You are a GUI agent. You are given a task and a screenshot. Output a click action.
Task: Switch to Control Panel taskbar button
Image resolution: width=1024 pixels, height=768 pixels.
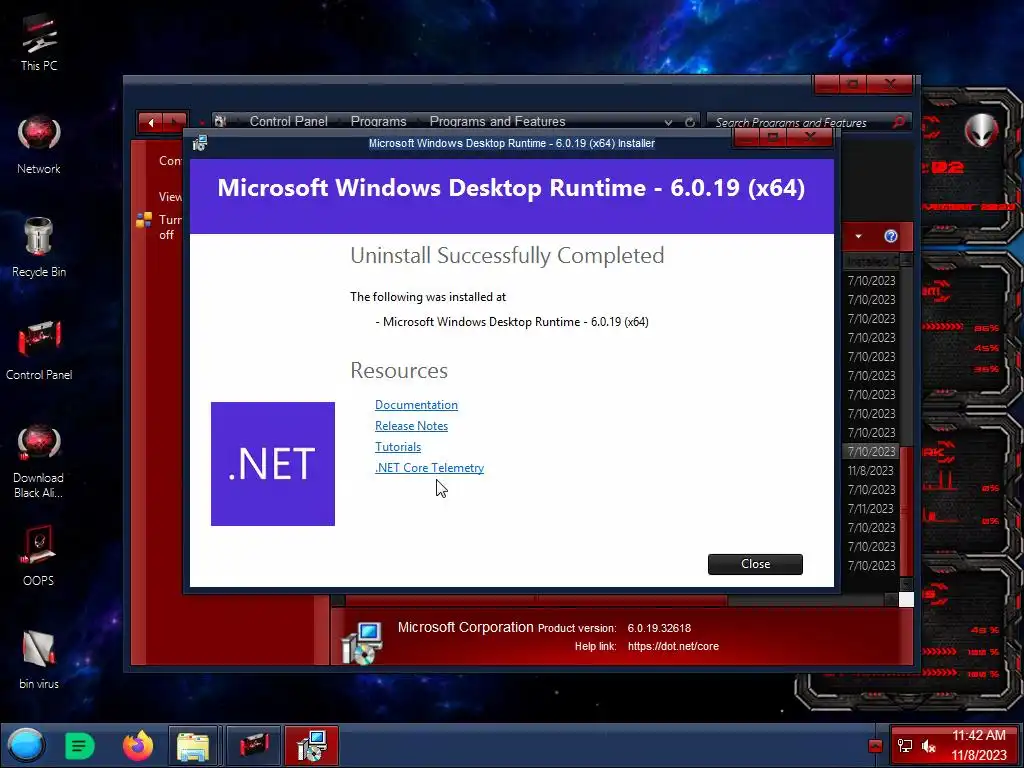(x=253, y=745)
